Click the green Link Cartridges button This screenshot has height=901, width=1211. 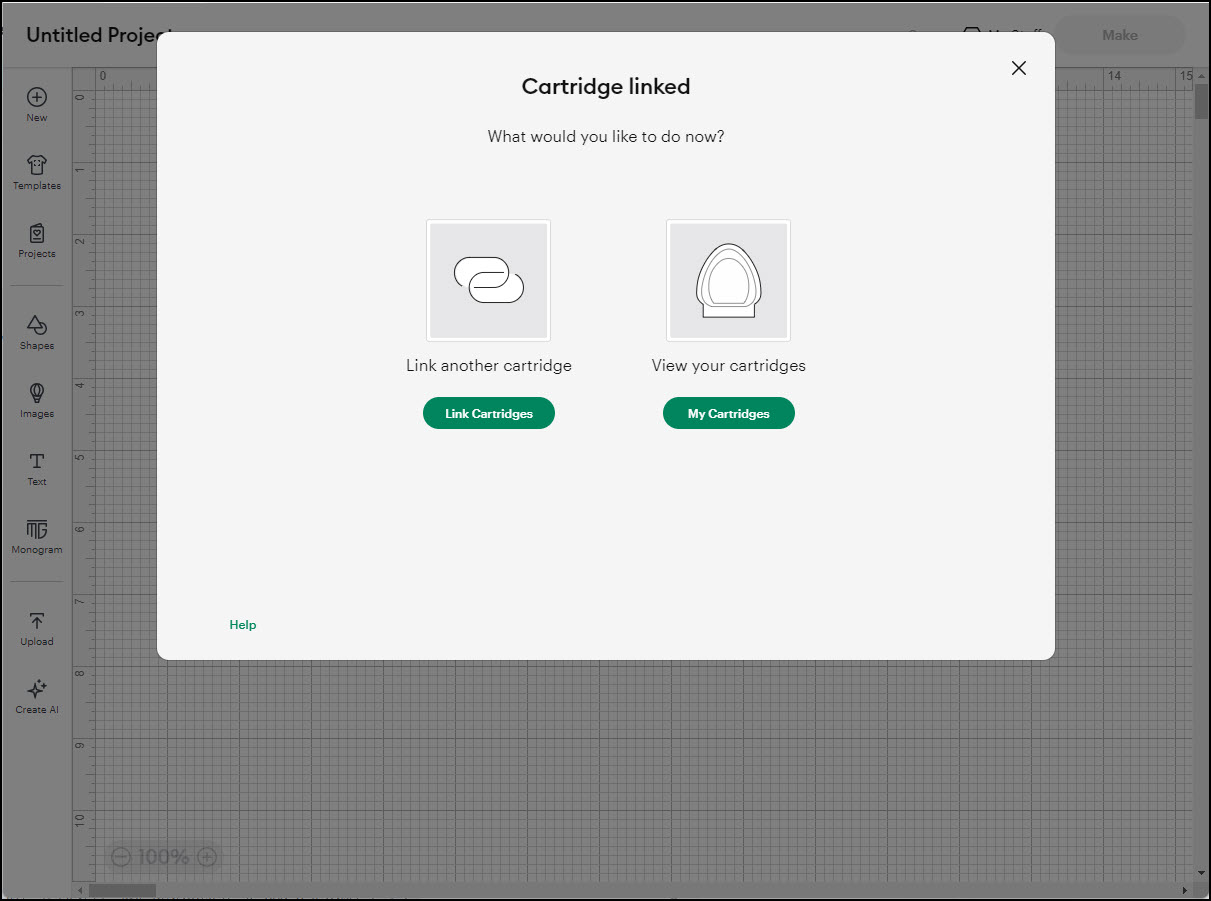[488, 413]
